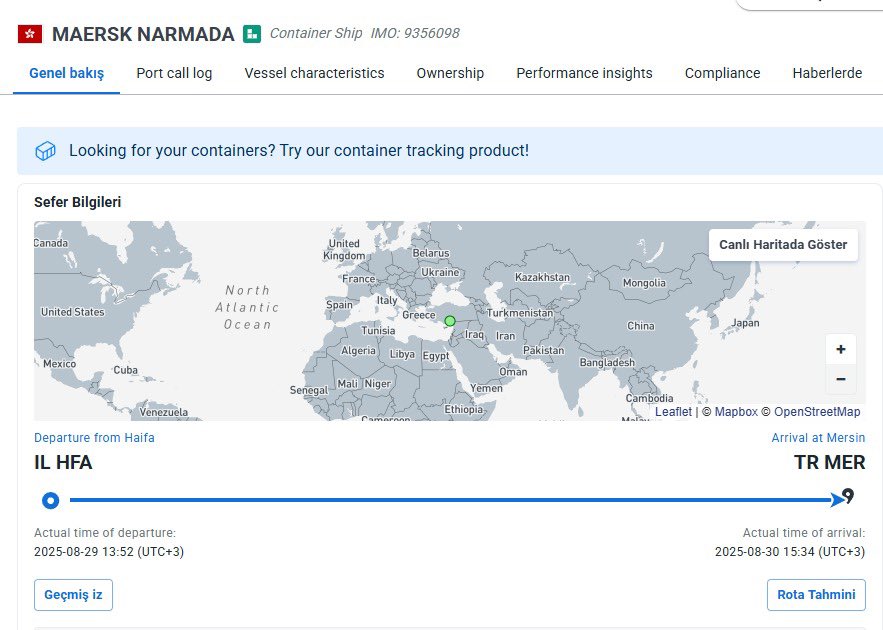Click the MAERSK NARMADA vessel title
Image resolution: width=883 pixels, height=630 pixels.
(143, 34)
